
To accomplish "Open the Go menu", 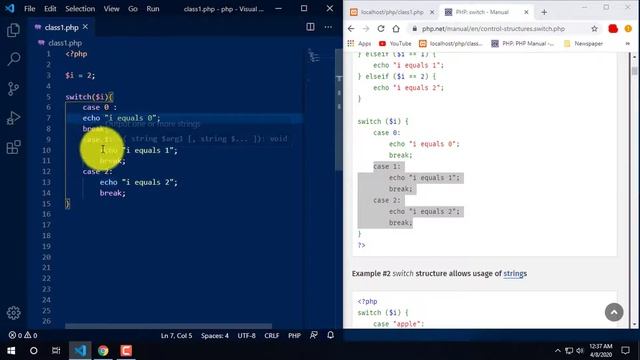I will click(133, 9).
